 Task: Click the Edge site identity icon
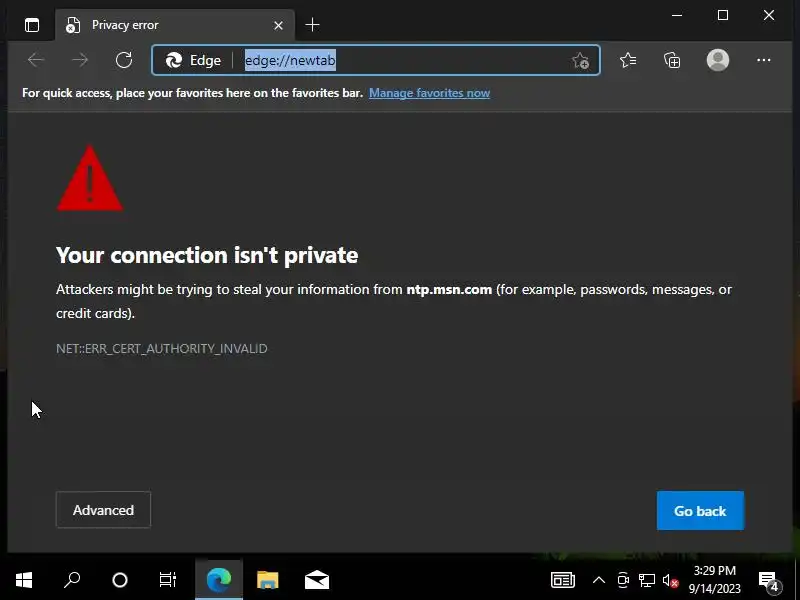pos(194,60)
